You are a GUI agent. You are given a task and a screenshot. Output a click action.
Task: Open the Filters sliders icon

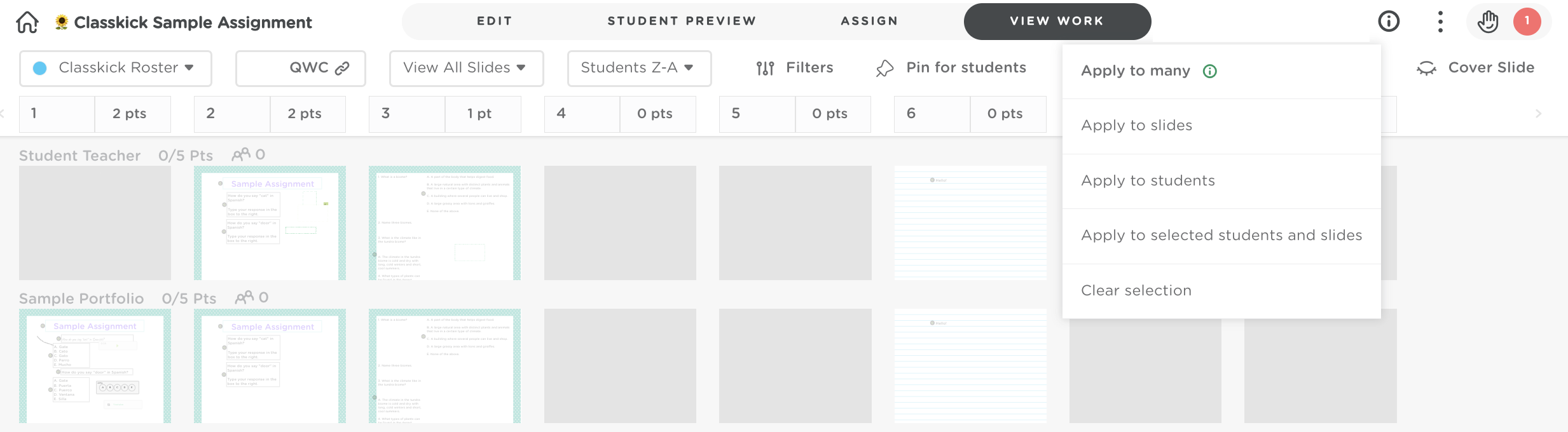[x=765, y=68]
